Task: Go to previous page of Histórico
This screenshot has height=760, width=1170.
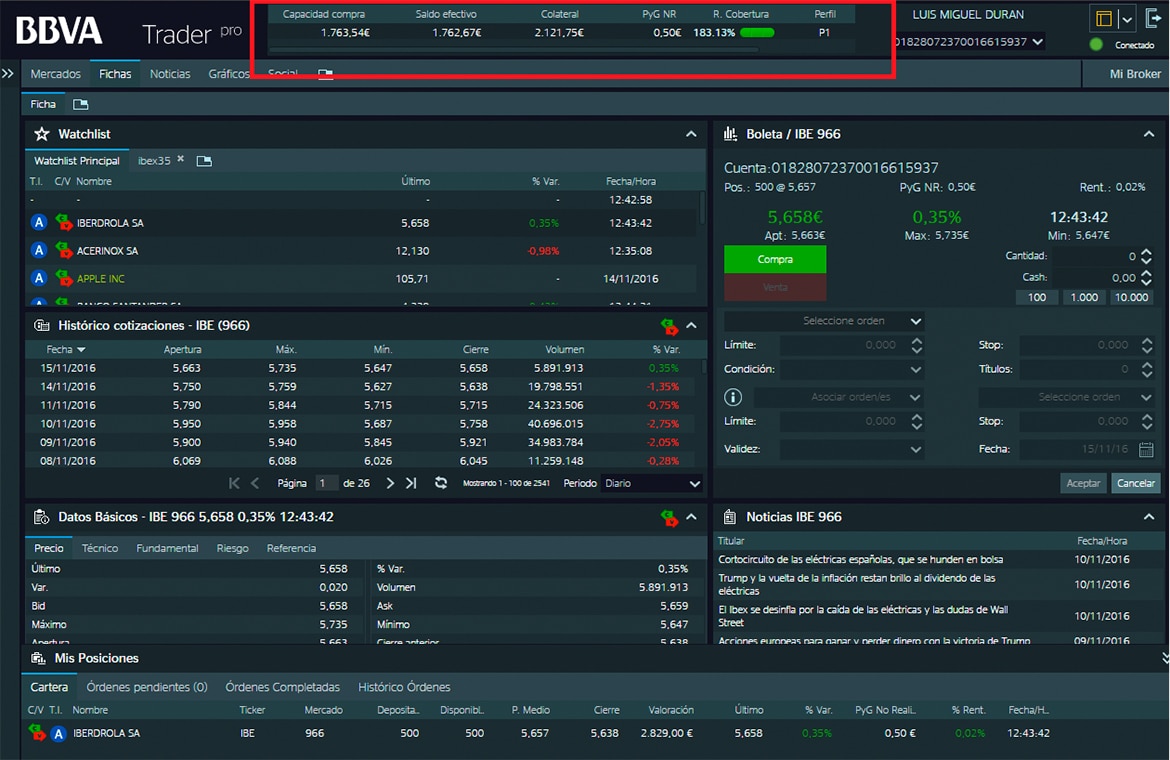Action: click(x=255, y=483)
